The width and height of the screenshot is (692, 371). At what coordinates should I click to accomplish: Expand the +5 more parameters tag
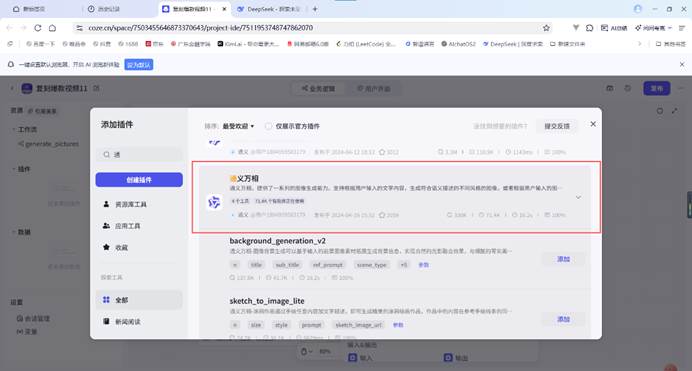403,265
